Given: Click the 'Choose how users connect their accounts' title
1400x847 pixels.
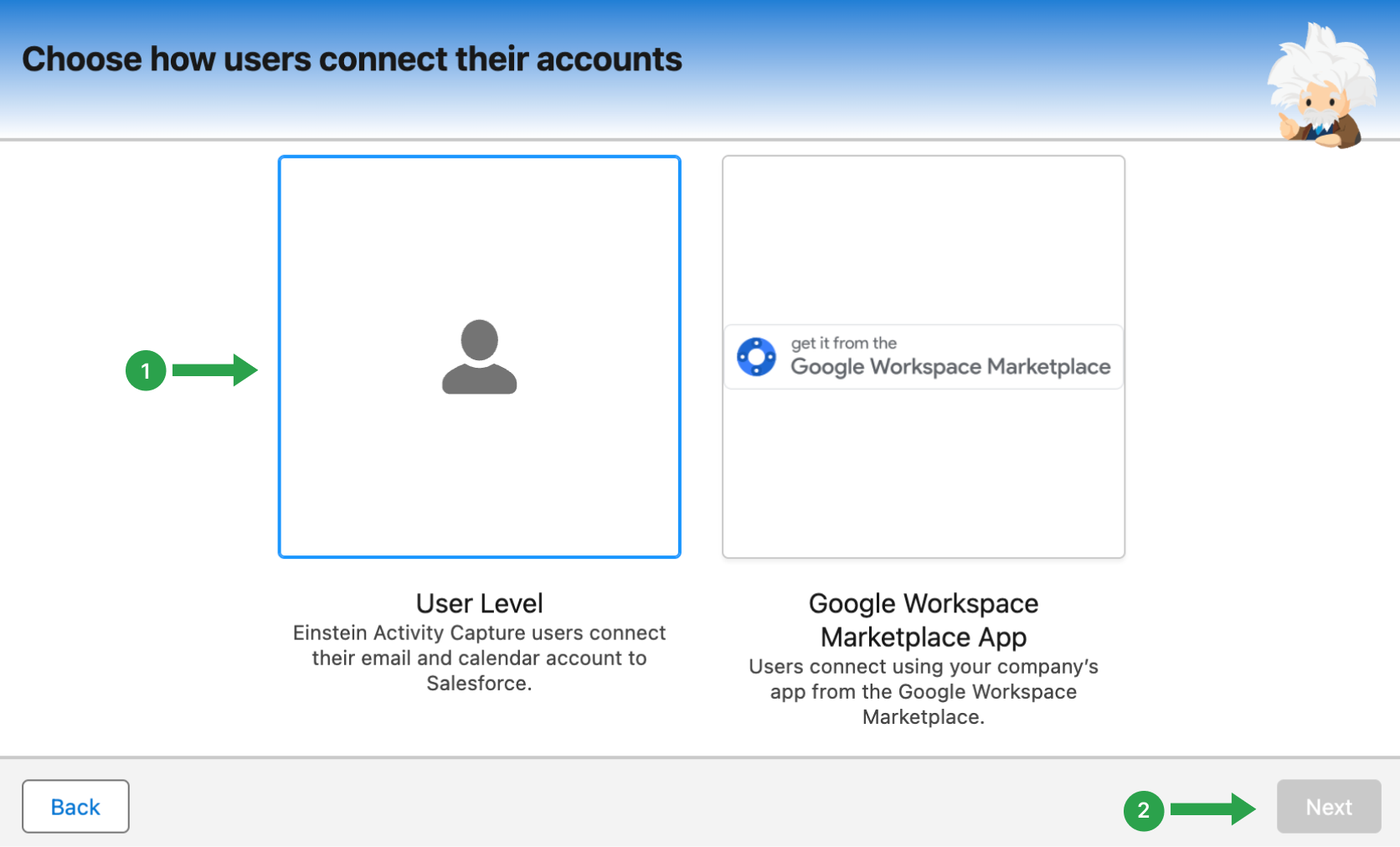Looking at the screenshot, I should pyautogui.click(x=352, y=59).
